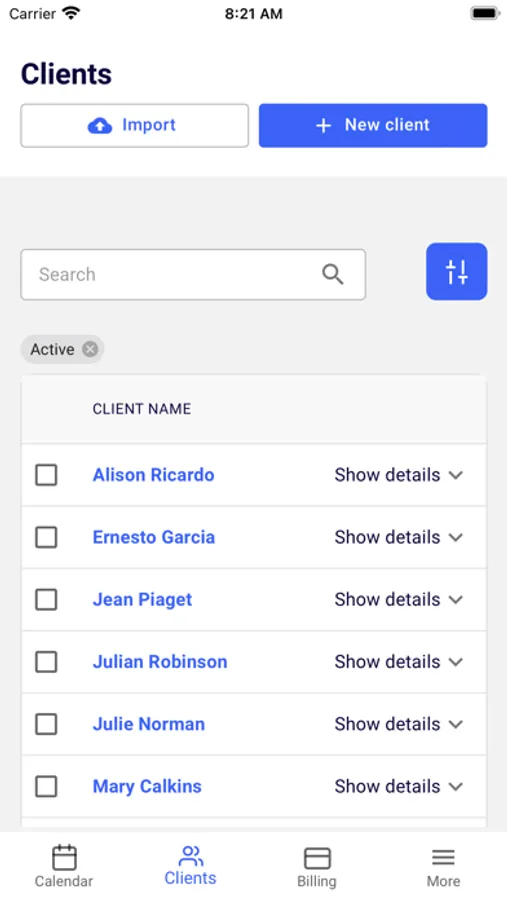Click the magnifier search icon
This screenshot has width=507, height=900.
(332, 274)
